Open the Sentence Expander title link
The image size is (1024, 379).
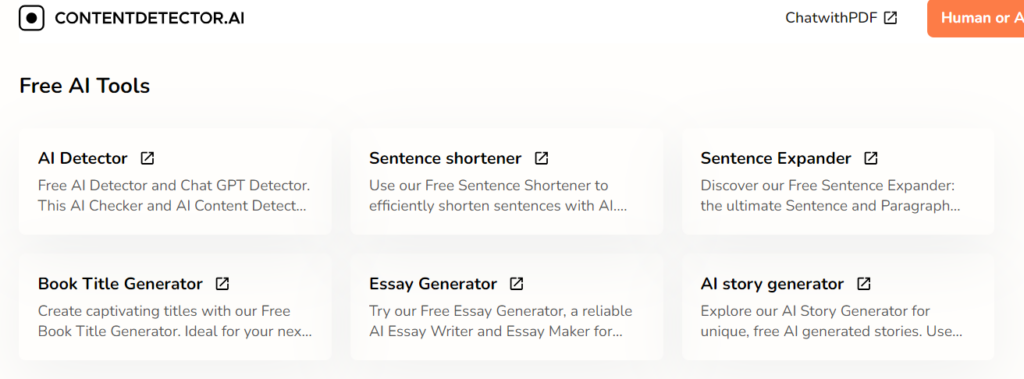[x=776, y=158]
